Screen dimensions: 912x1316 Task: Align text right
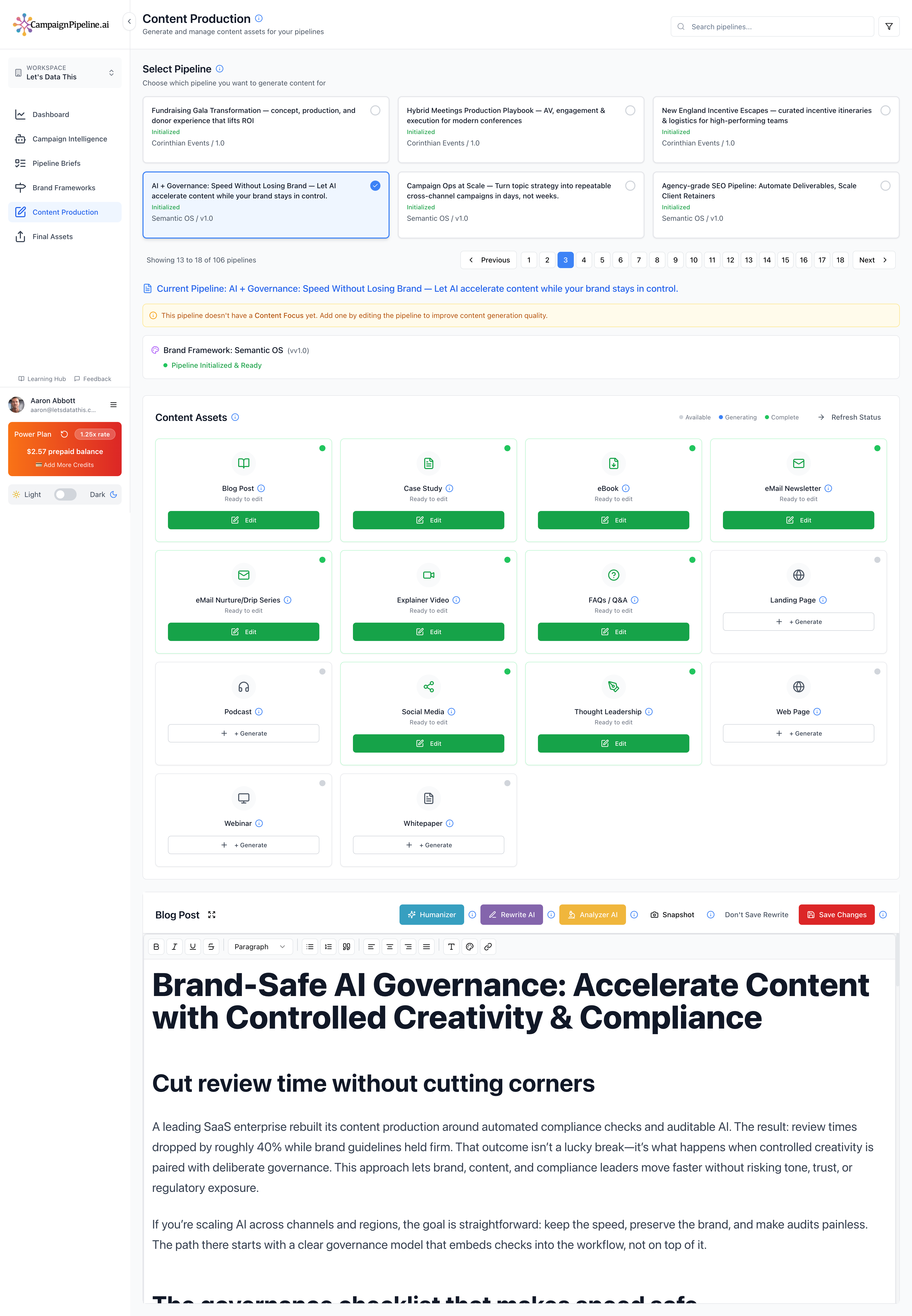pos(408,946)
